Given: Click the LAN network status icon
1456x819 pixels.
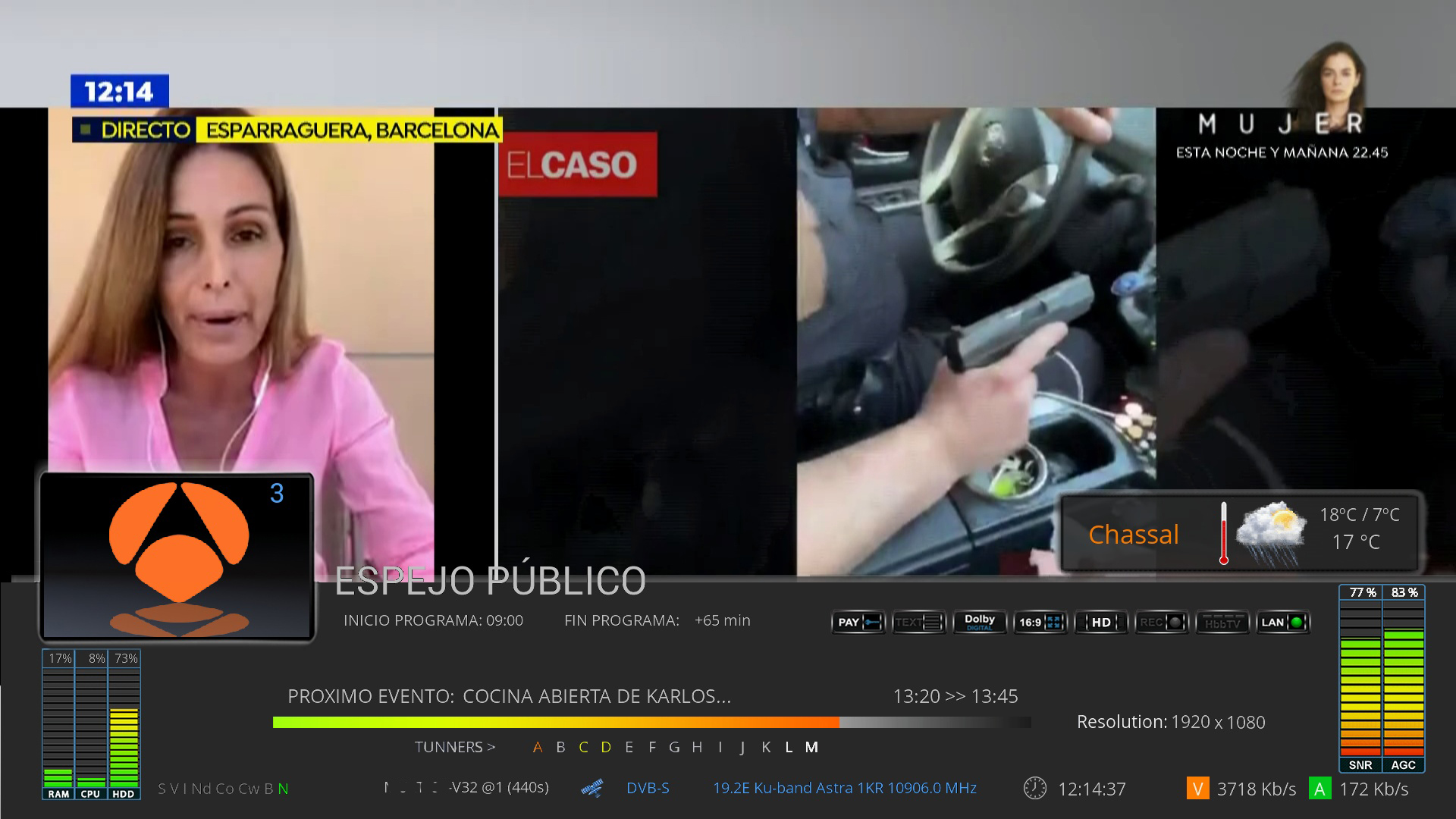Looking at the screenshot, I should (x=1282, y=623).
